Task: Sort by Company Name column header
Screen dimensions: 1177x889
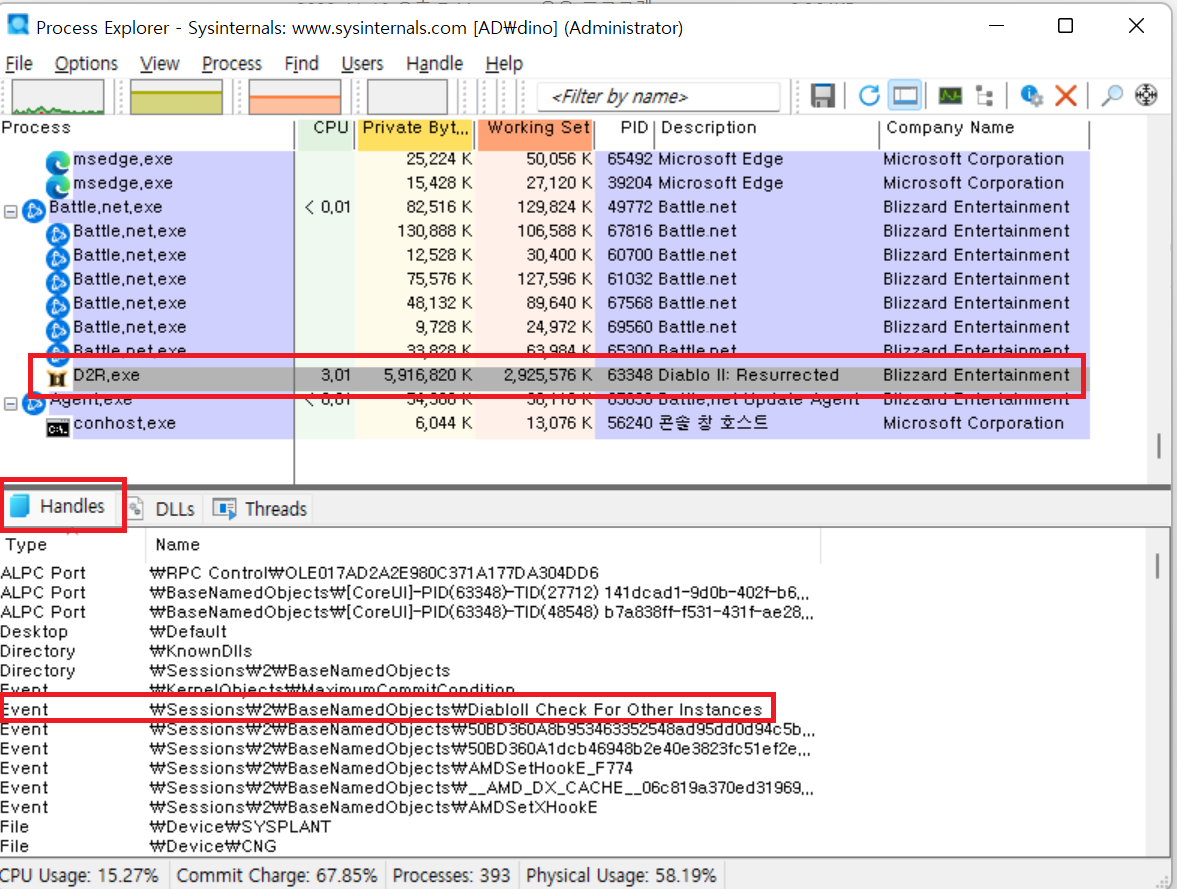Action: pos(984,128)
